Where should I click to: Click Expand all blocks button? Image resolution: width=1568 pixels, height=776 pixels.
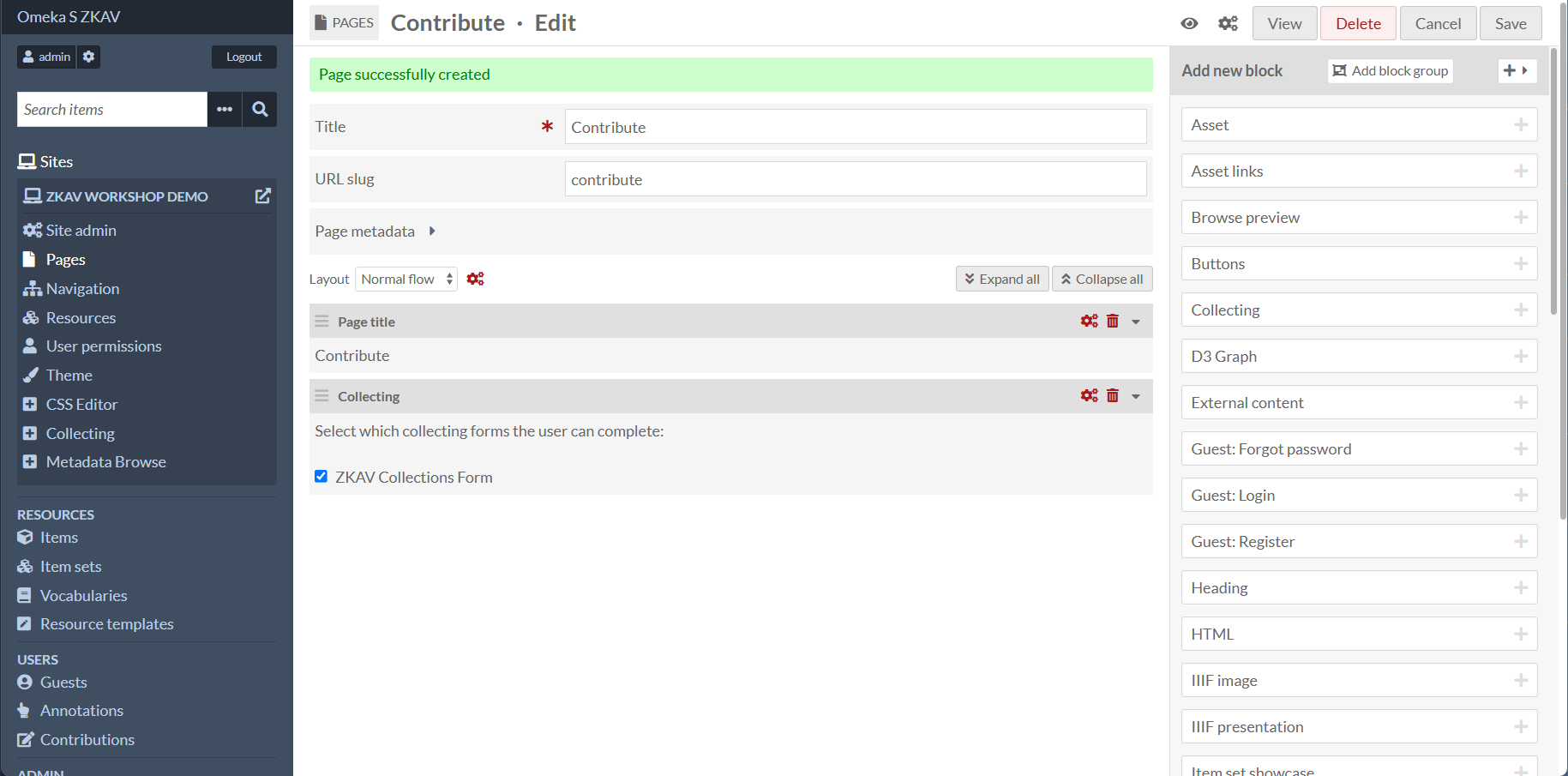1002,279
